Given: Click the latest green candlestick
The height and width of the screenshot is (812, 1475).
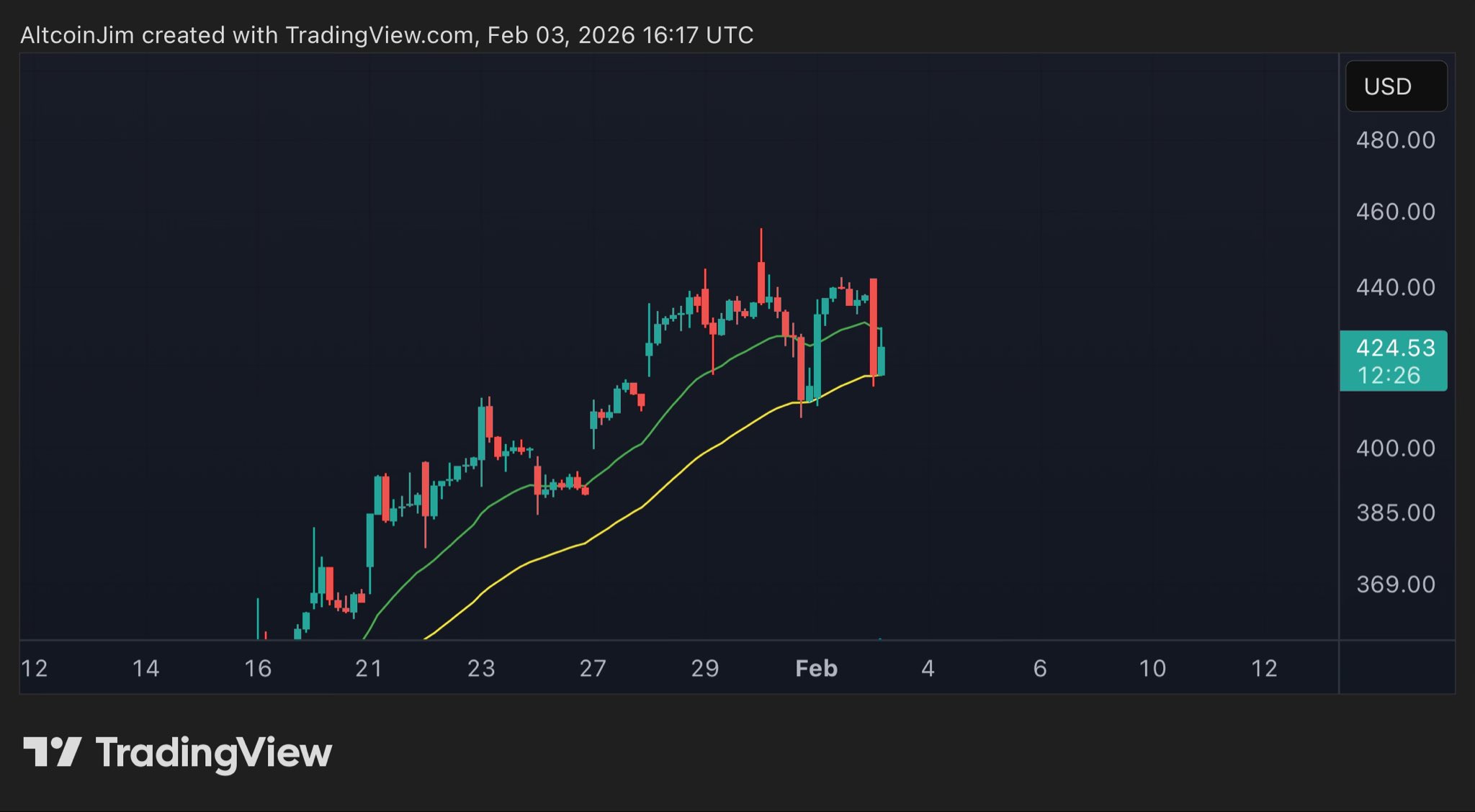Looking at the screenshot, I should [882, 360].
